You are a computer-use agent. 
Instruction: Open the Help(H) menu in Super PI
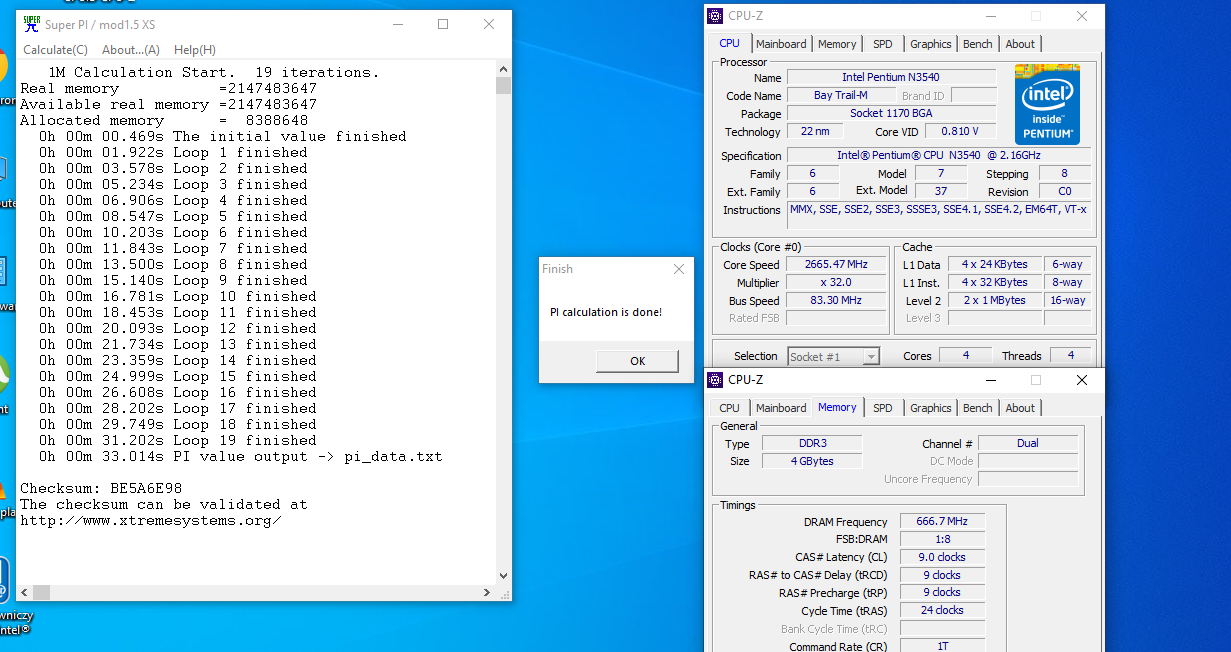195,50
